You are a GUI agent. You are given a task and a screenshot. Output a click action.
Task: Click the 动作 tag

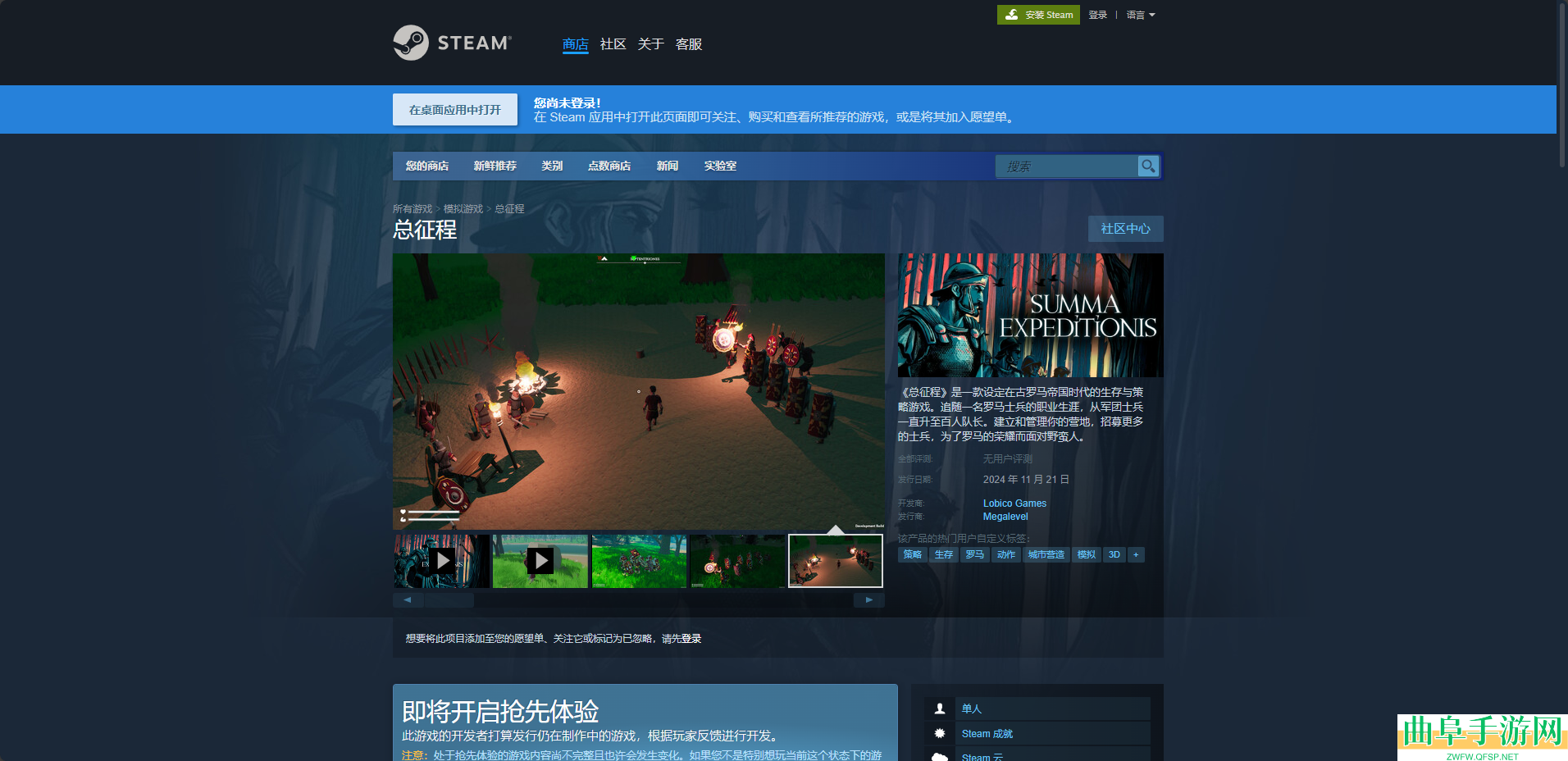pos(1006,555)
